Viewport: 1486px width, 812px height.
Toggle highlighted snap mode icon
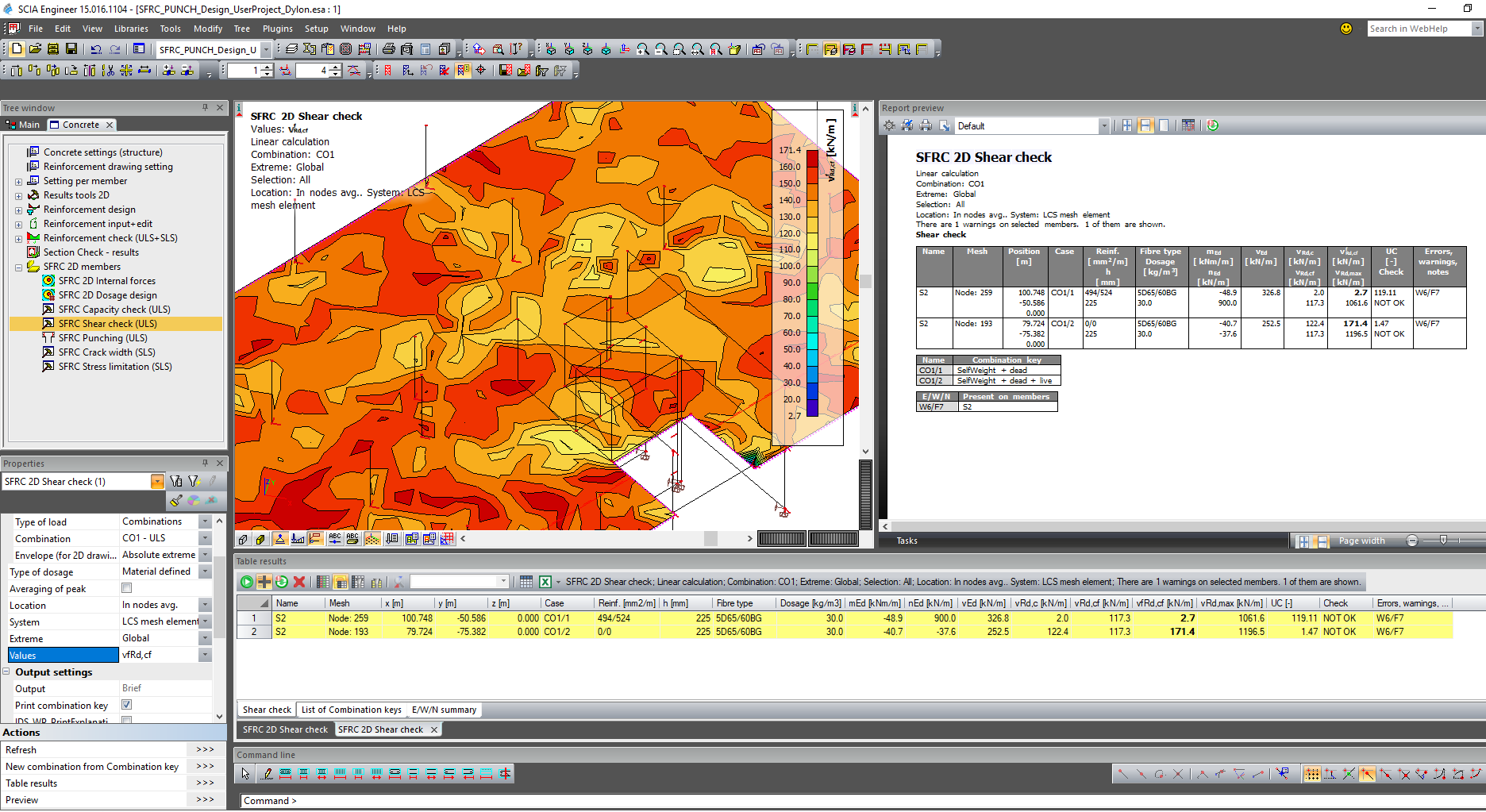(x=1367, y=774)
